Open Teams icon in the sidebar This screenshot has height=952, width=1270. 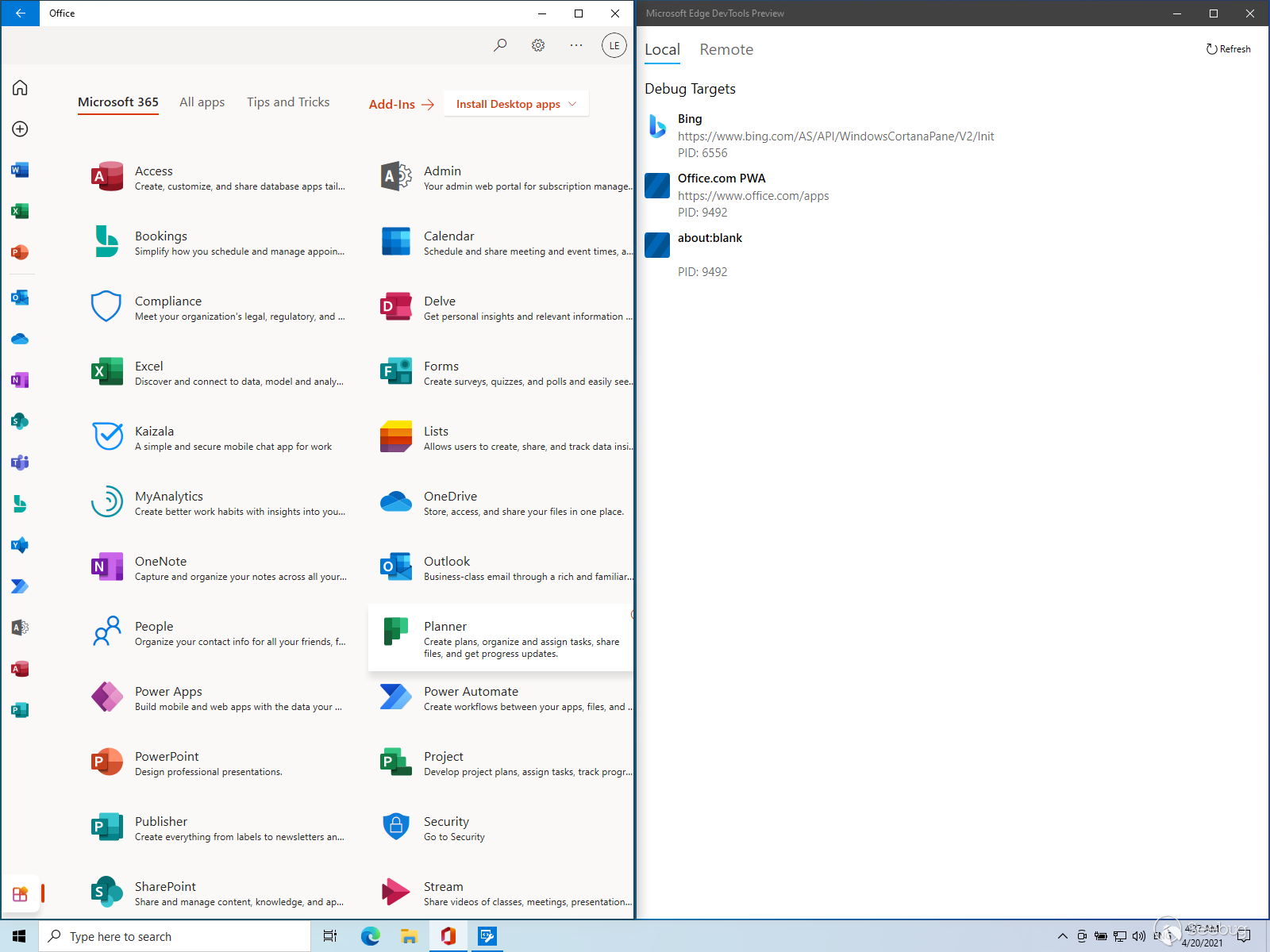coord(20,463)
